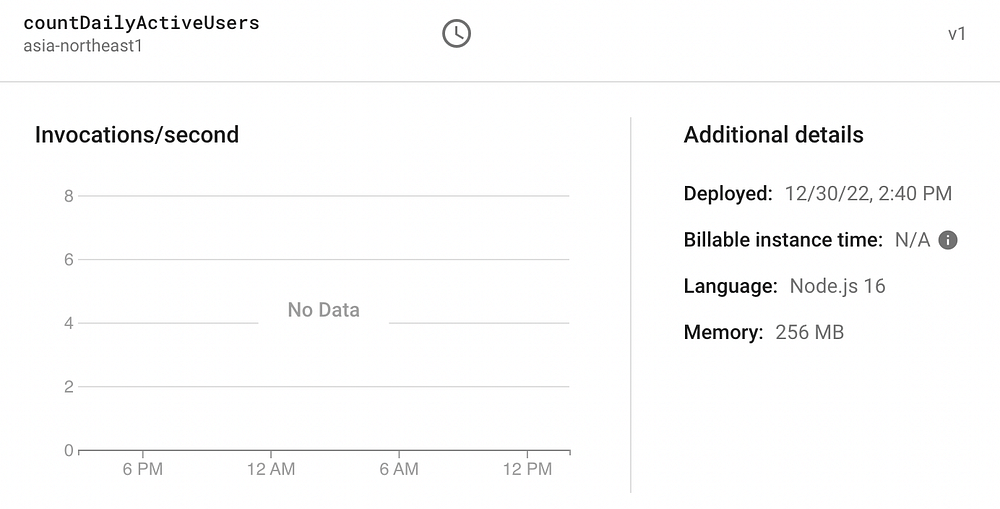Click the v1 version label
This screenshot has width=1000, height=509.
[957, 34]
